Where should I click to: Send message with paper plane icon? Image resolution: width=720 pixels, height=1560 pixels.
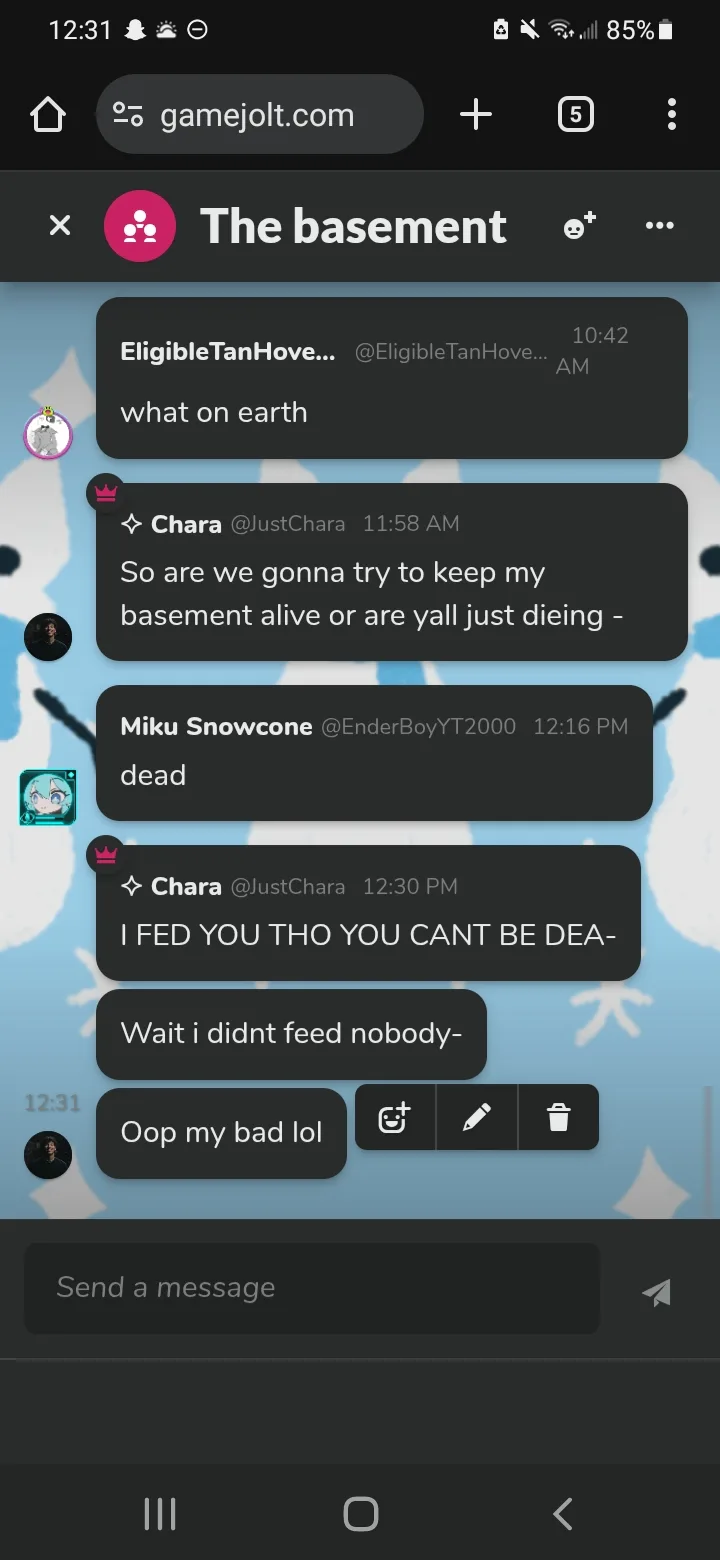click(x=656, y=1292)
